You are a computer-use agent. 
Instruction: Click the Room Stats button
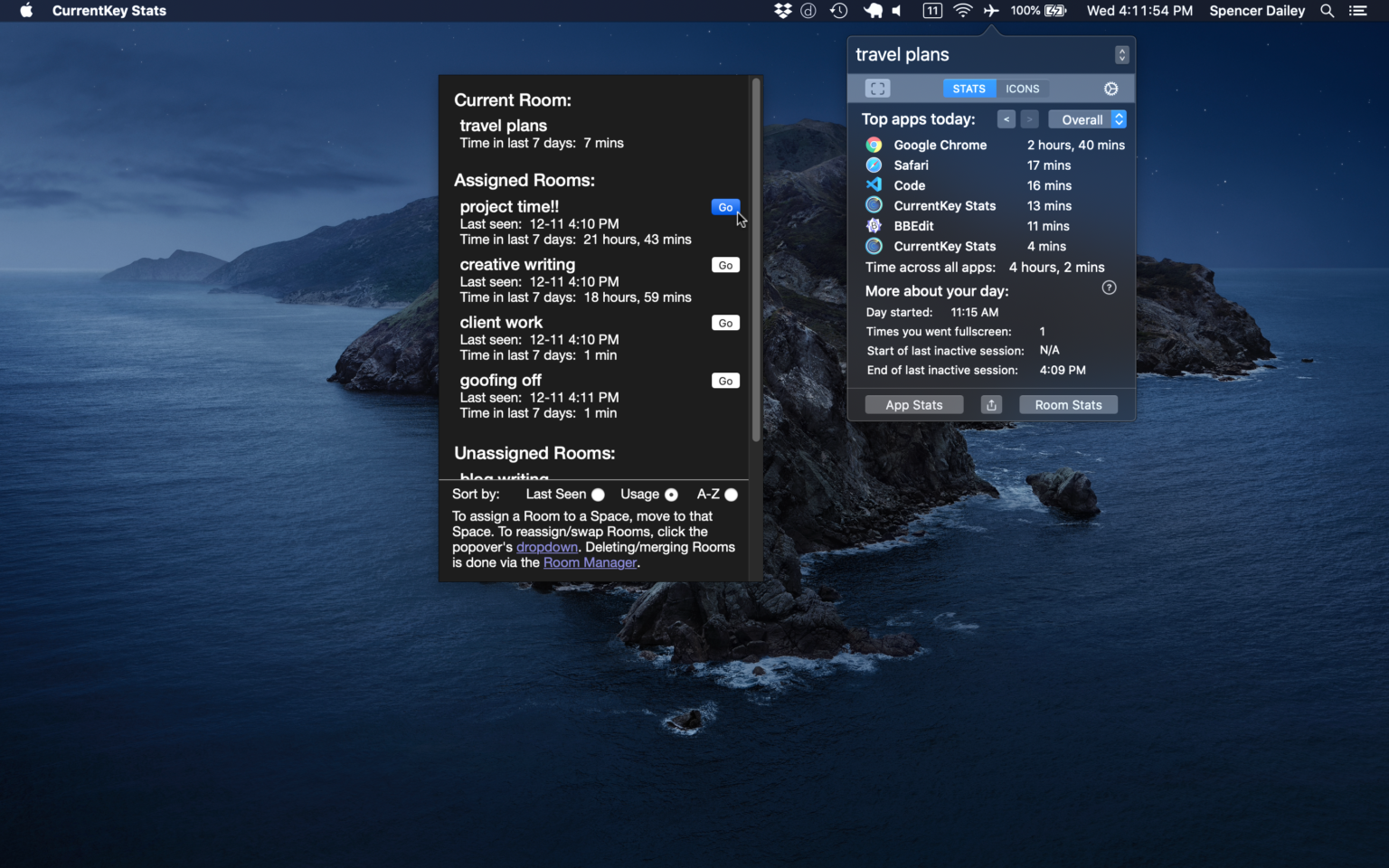(1068, 405)
